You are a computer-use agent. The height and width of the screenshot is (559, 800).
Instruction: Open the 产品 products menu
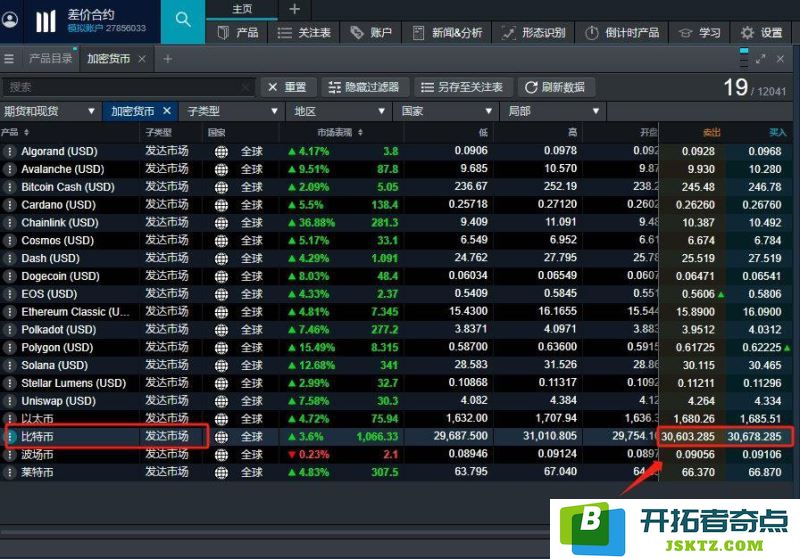click(x=238, y=33)
